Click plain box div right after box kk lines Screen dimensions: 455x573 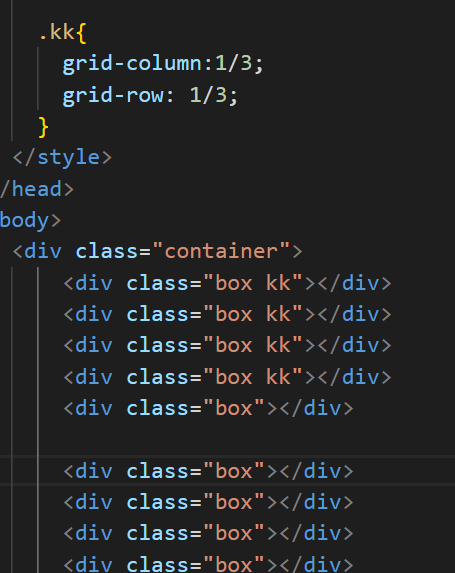point(208,409)
